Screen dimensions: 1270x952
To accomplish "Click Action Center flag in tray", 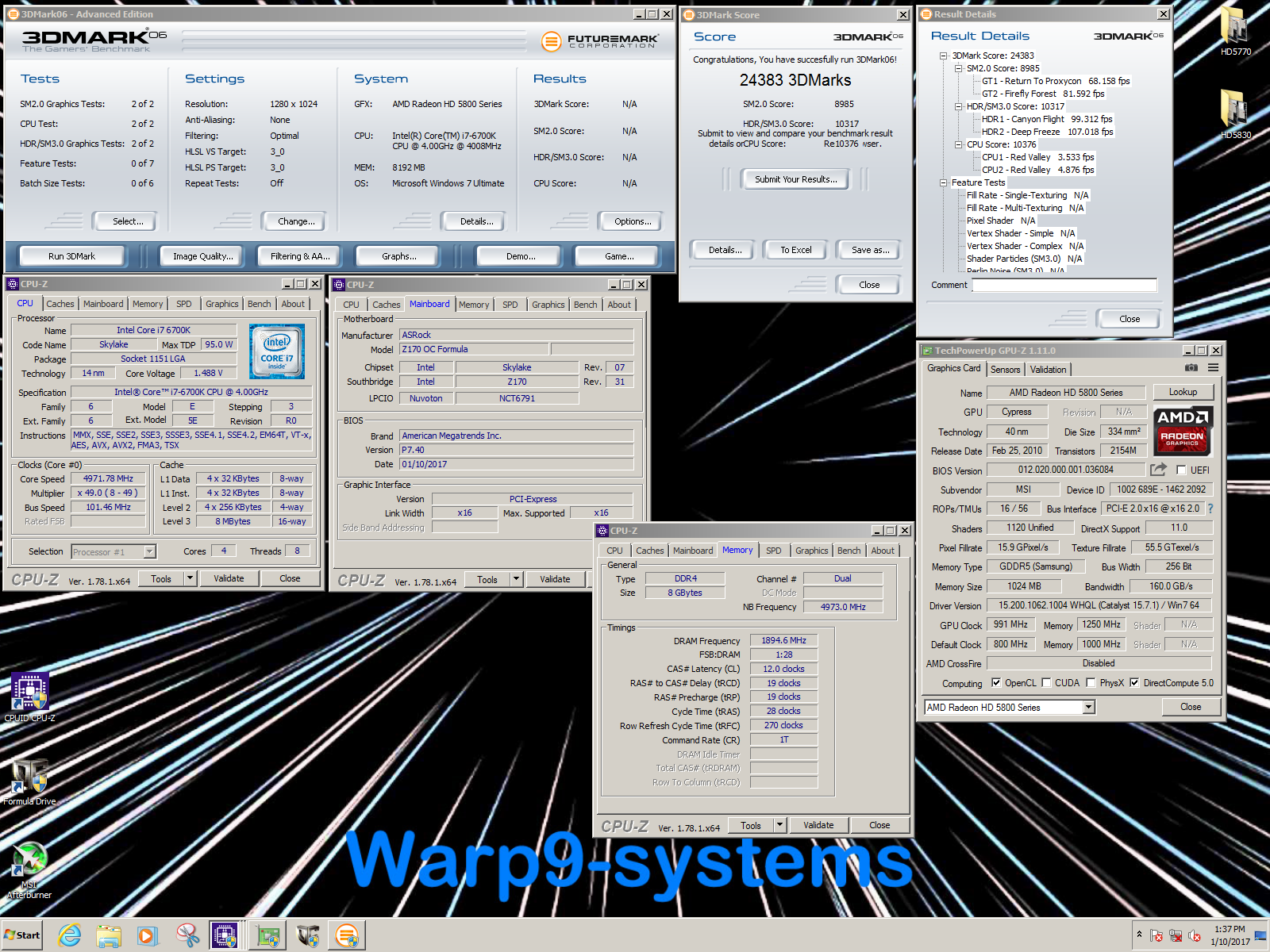I will 1156,936.
